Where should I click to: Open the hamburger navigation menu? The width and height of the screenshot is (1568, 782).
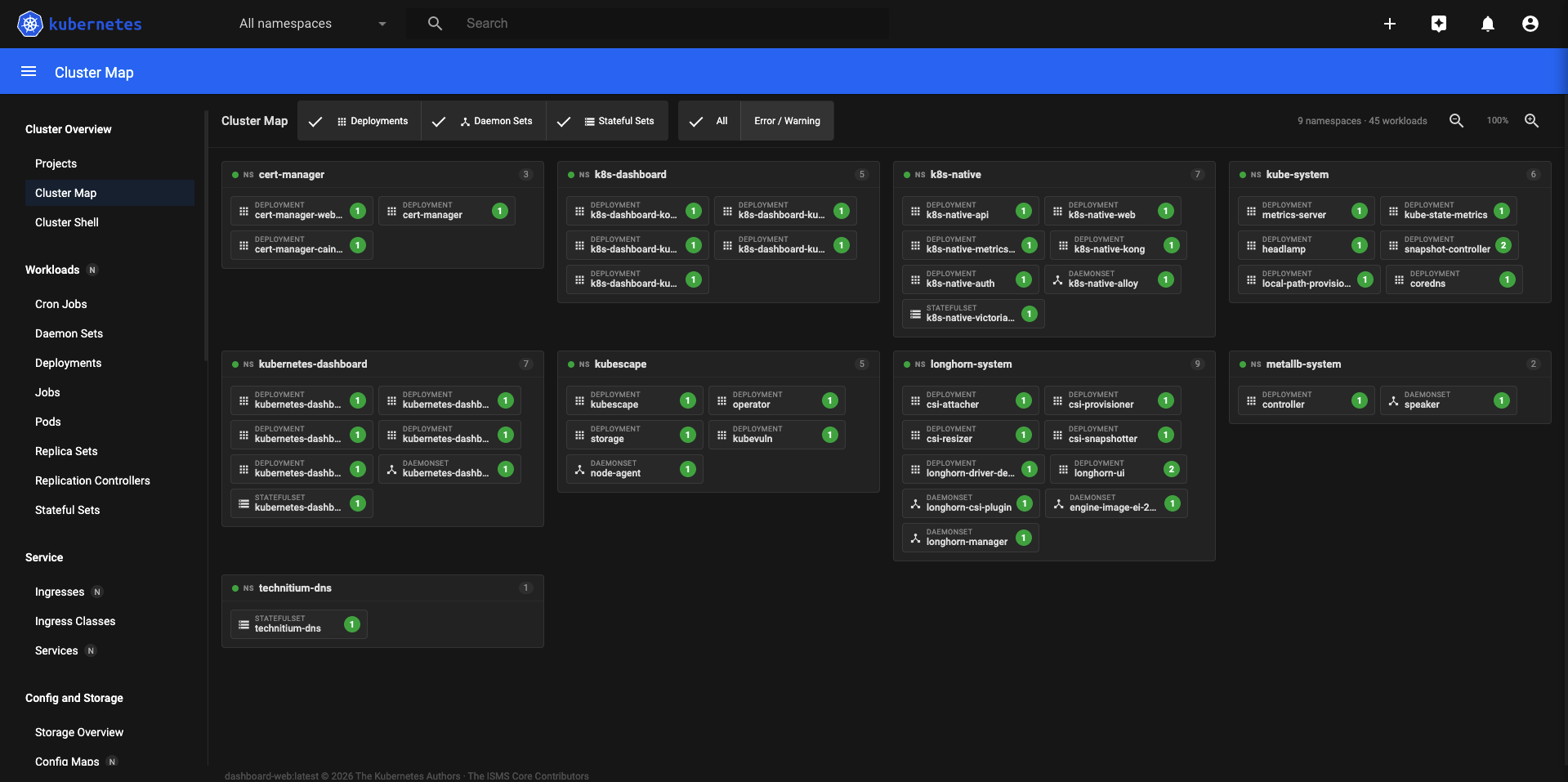point(29,72)
